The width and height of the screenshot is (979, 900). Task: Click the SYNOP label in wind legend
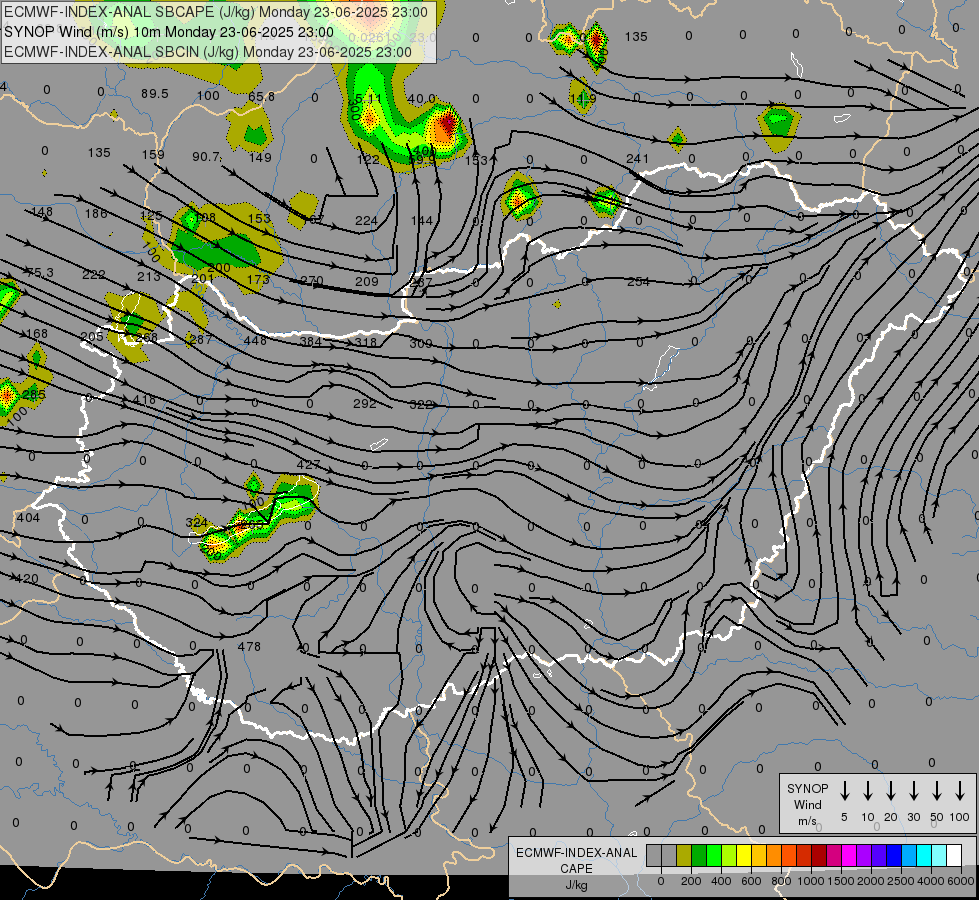point(807,788)
